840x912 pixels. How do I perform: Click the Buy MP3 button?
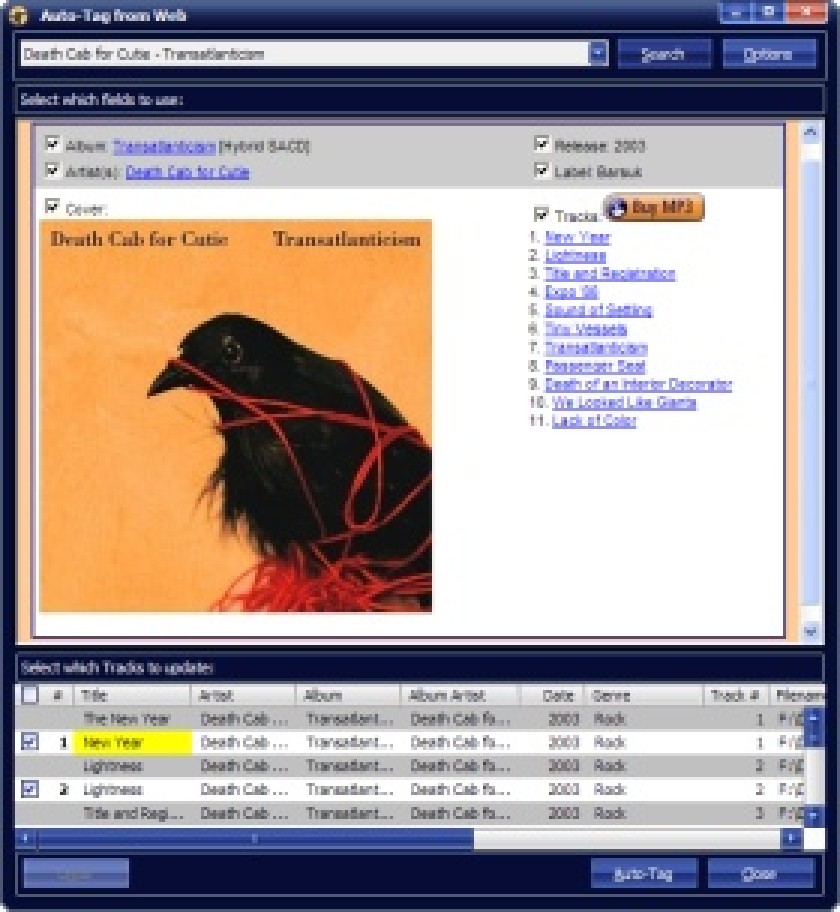[653, 208]
